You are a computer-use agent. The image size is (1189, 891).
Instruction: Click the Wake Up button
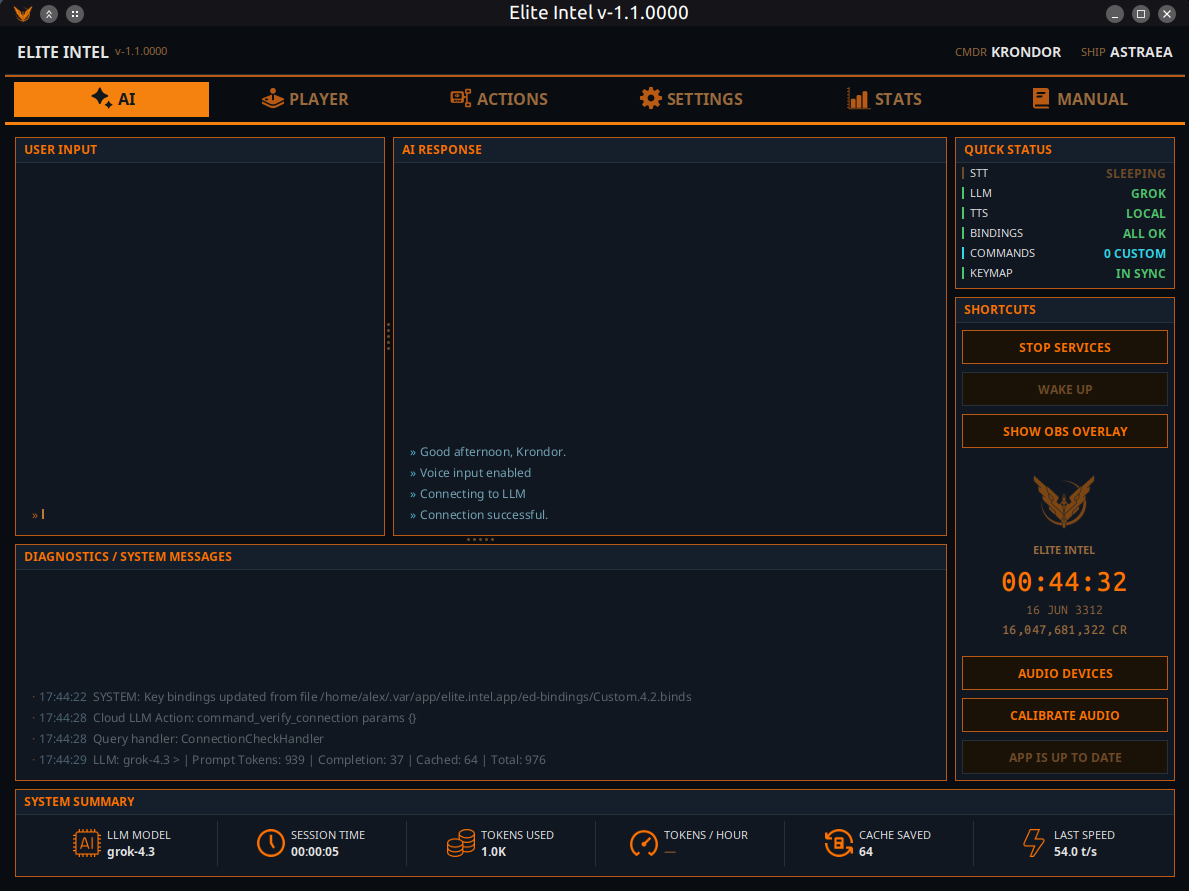1065,389
